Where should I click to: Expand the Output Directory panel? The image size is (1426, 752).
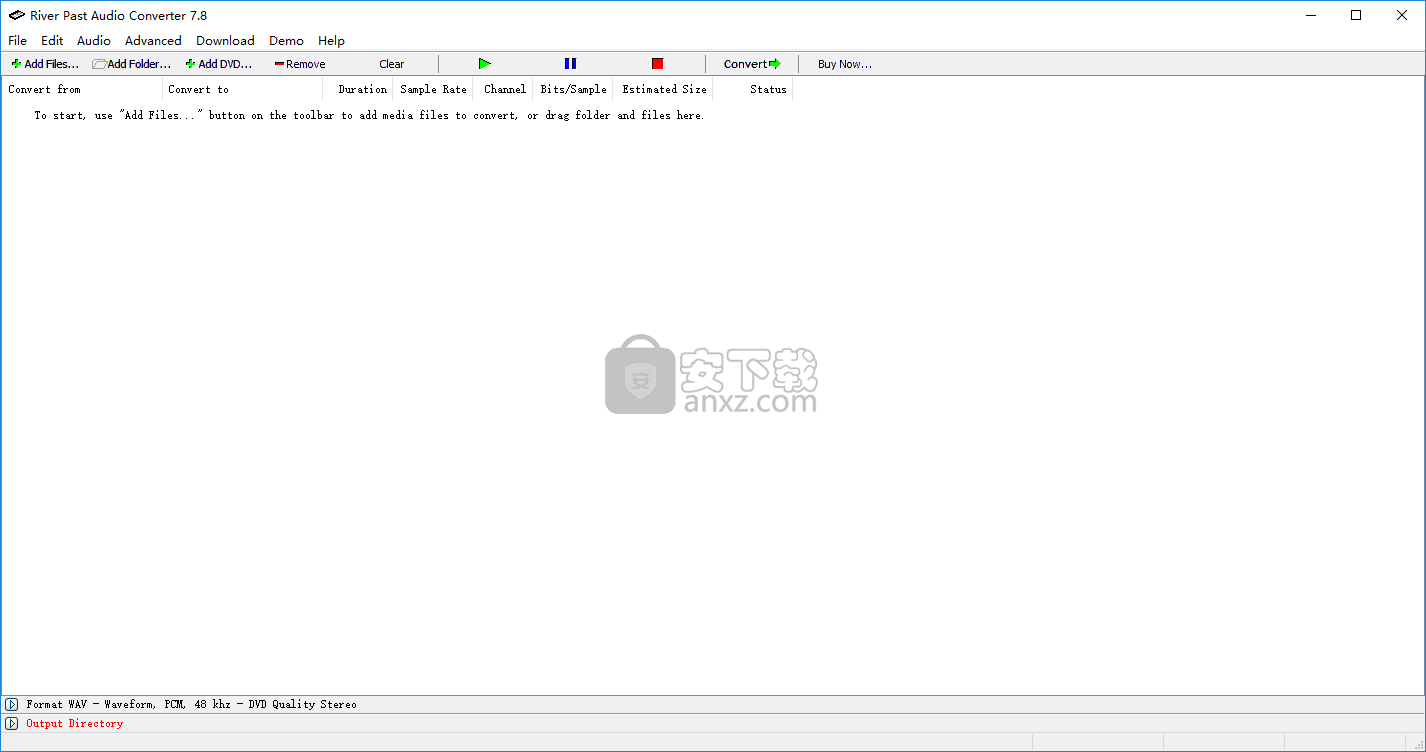coord(12,724)
